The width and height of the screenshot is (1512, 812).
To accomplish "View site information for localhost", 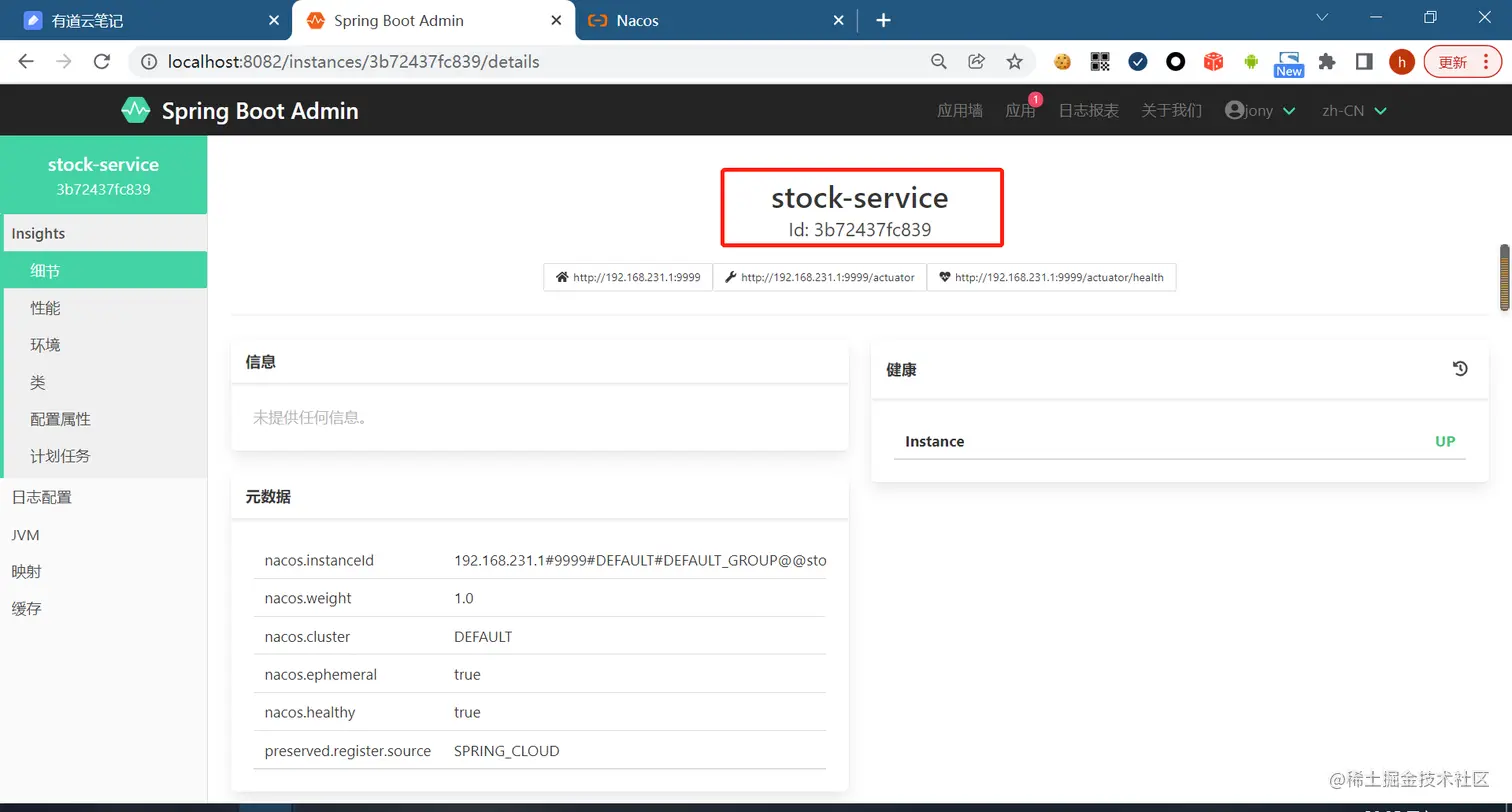I will tap(149, 62).
